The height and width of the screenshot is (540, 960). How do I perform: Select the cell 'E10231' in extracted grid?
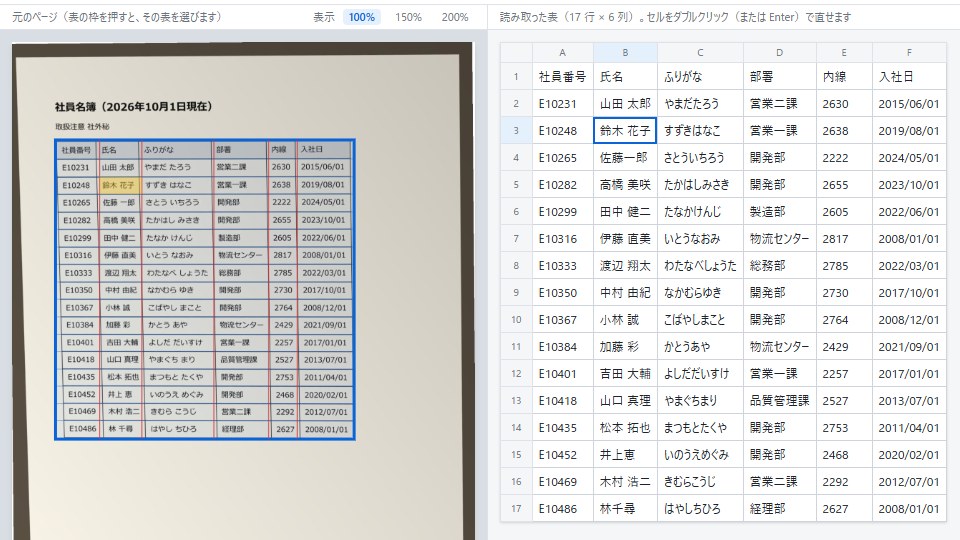[x=563, y=103]
